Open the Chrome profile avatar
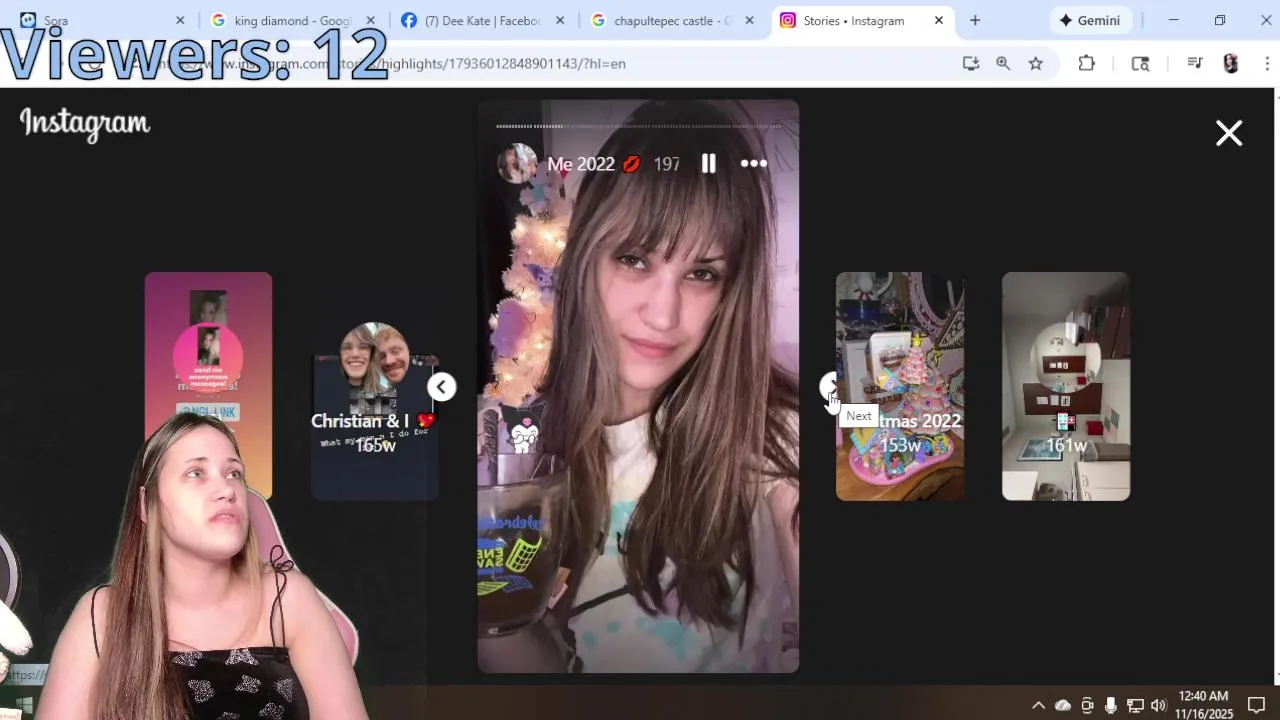 1231,63
